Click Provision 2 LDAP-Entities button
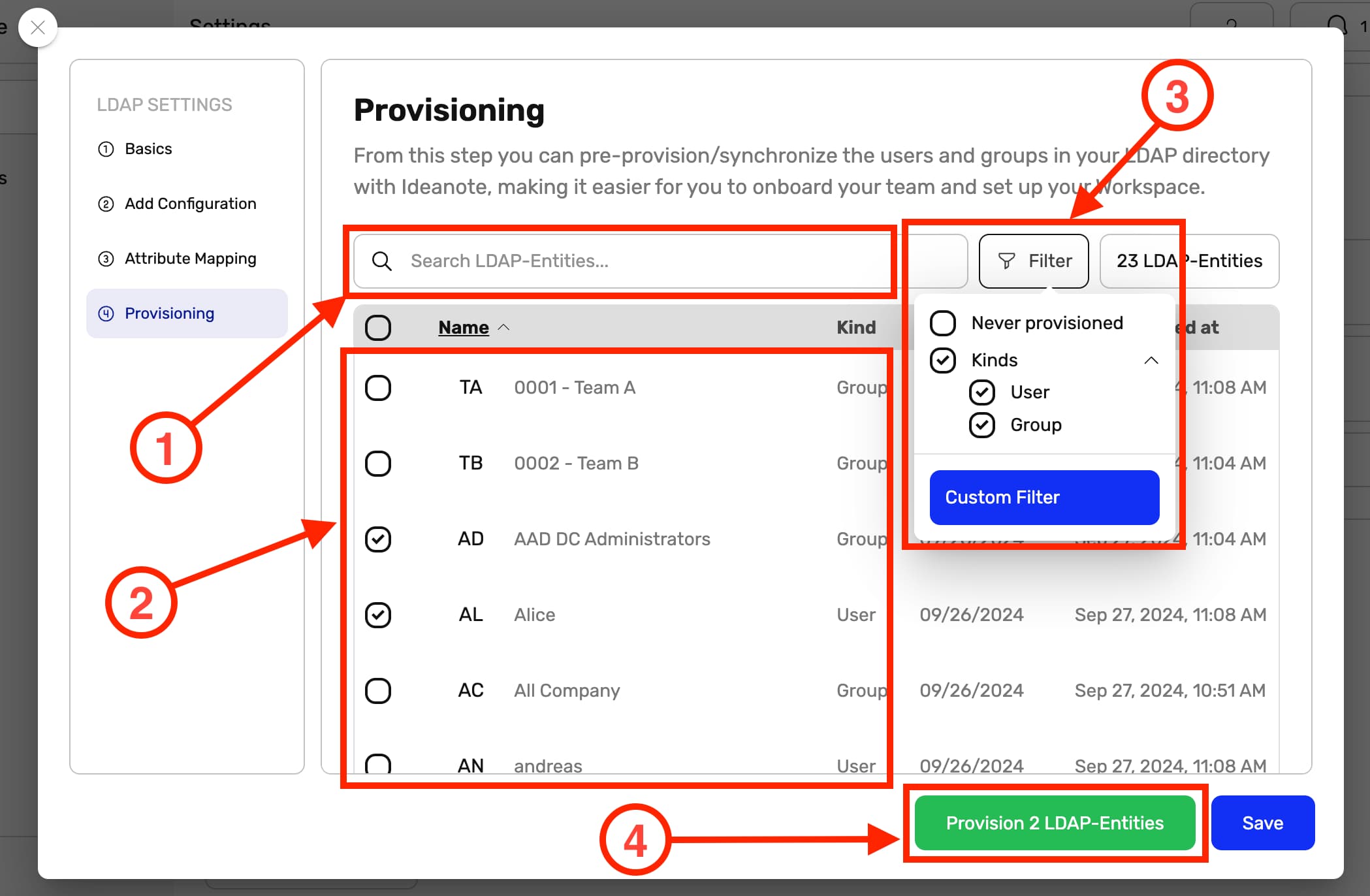The image size is (1370, 896). coord(1054,823)
